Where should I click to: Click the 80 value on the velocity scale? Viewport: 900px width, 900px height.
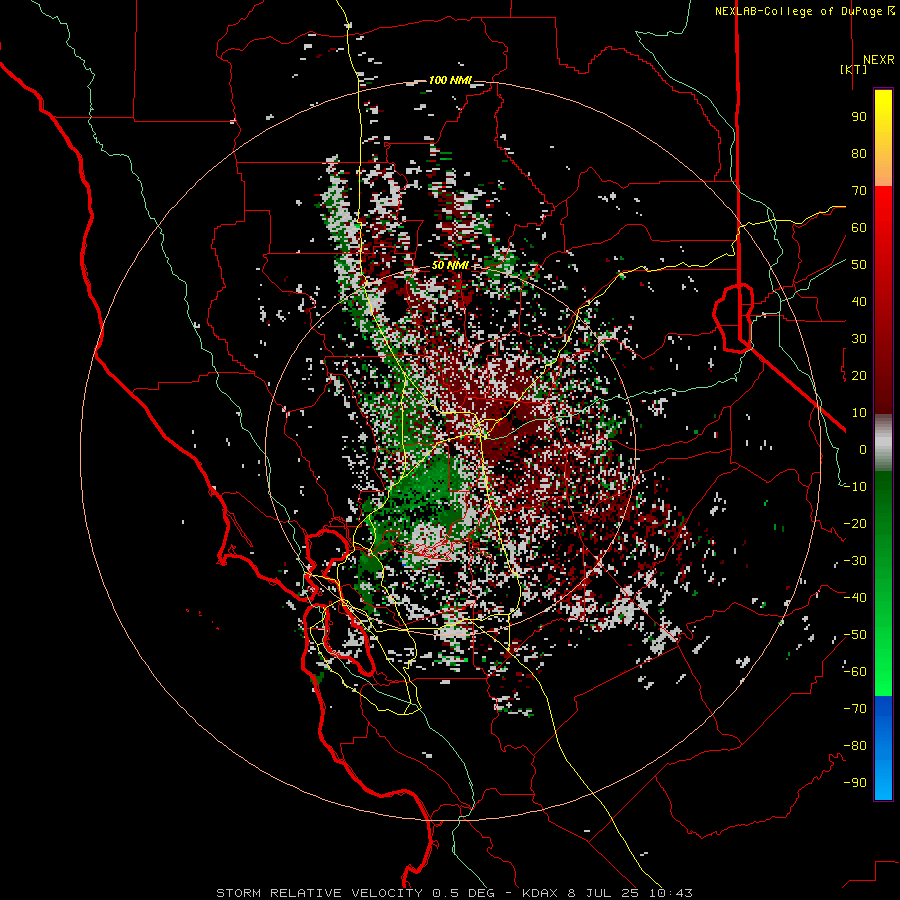(x=859, y=154)
